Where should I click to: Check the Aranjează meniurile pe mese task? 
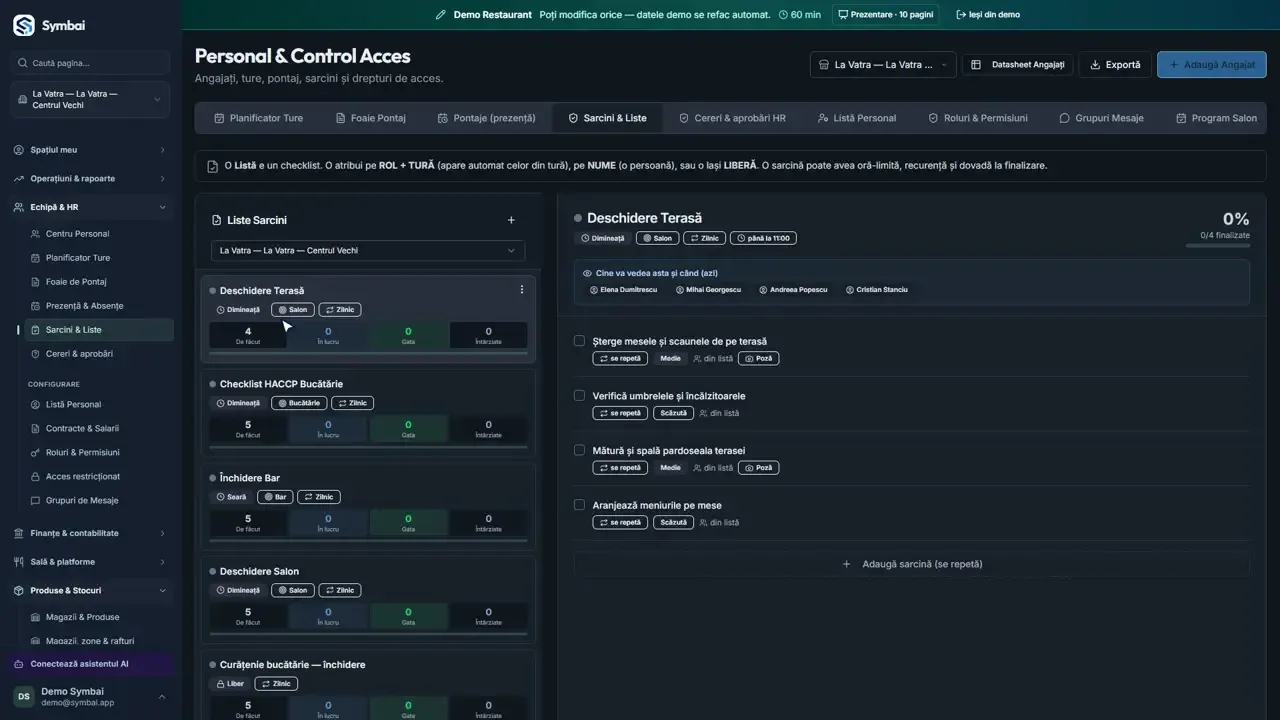(579, 505)
